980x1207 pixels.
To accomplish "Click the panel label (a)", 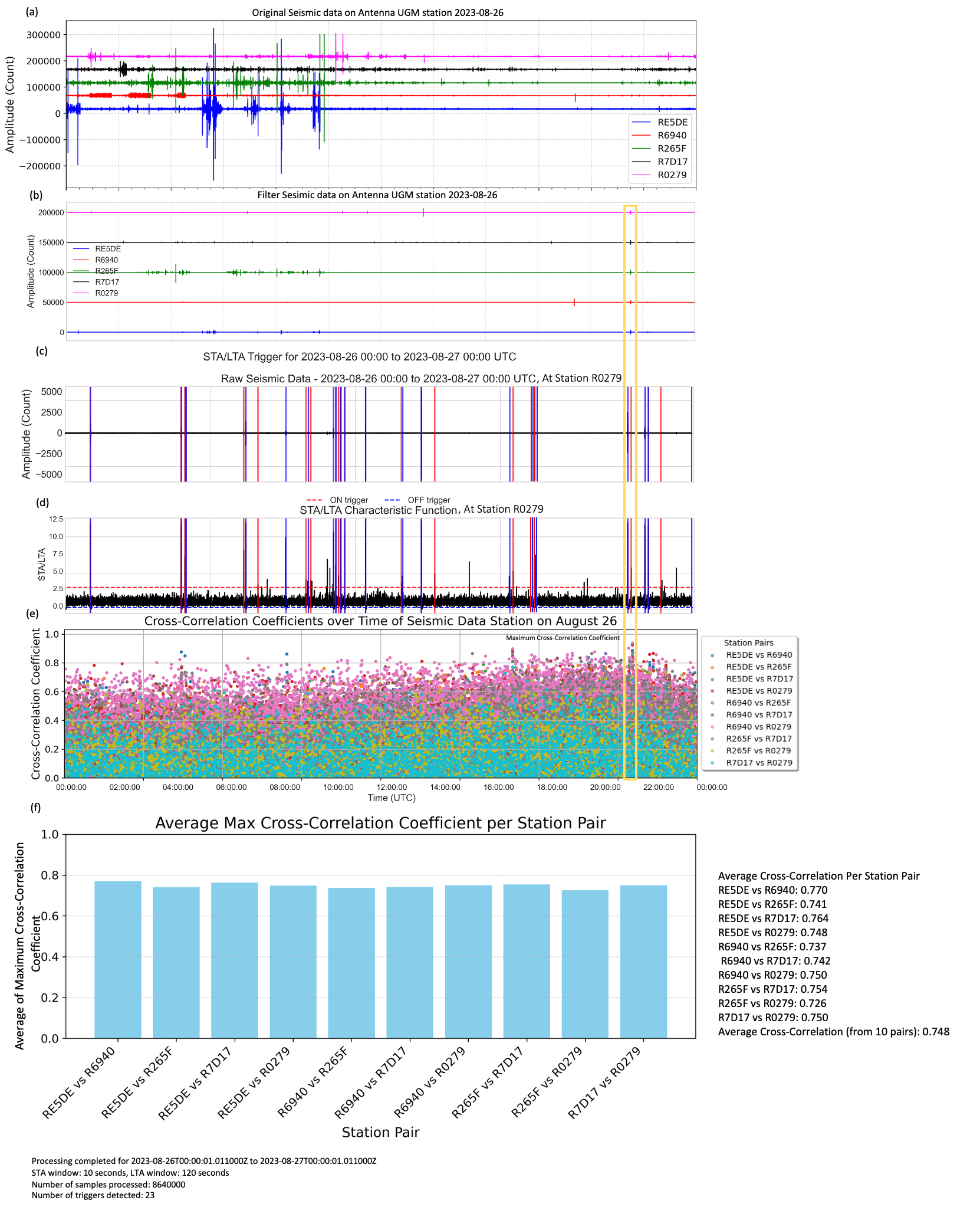I will pyautogui.click(x=32, y=11).
